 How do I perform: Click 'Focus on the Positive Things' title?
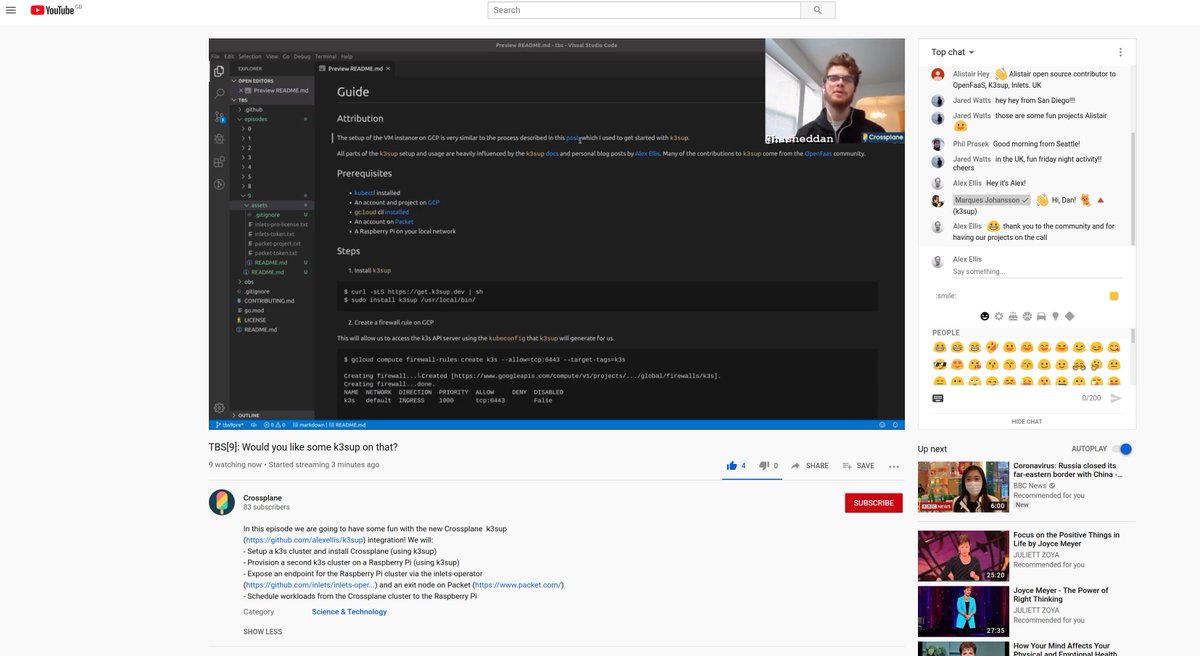click(x=1066, y=539)
